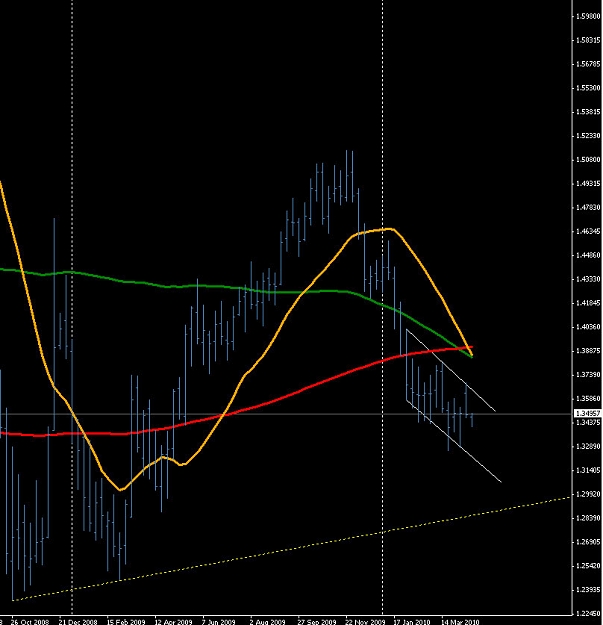Viewport: 603px width, 625px height.
Task: Select the 1.32890 price axis value
Action: tap(588, 446)
